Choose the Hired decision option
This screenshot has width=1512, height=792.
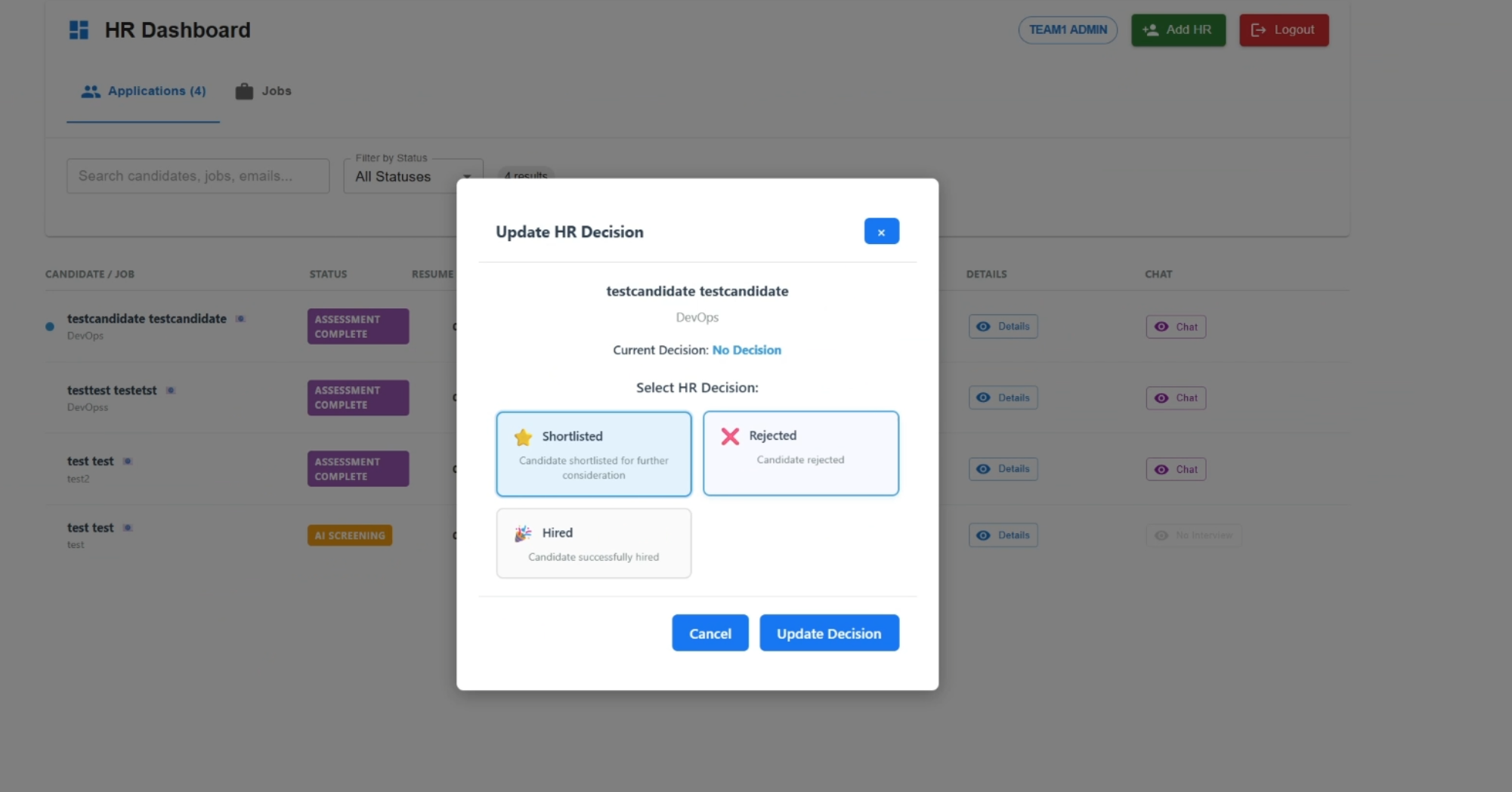point(594,543)
